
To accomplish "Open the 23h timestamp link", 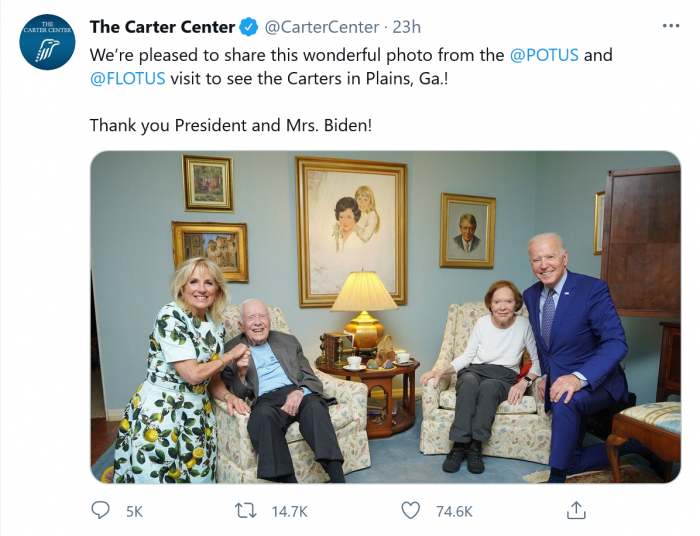I will pyautogui.click(x=406, y=27).
